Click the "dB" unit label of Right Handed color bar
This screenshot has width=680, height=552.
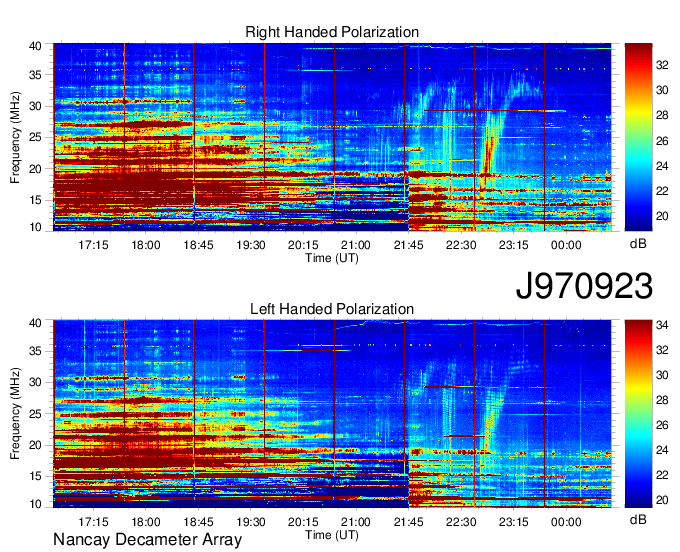click(638, 244)
